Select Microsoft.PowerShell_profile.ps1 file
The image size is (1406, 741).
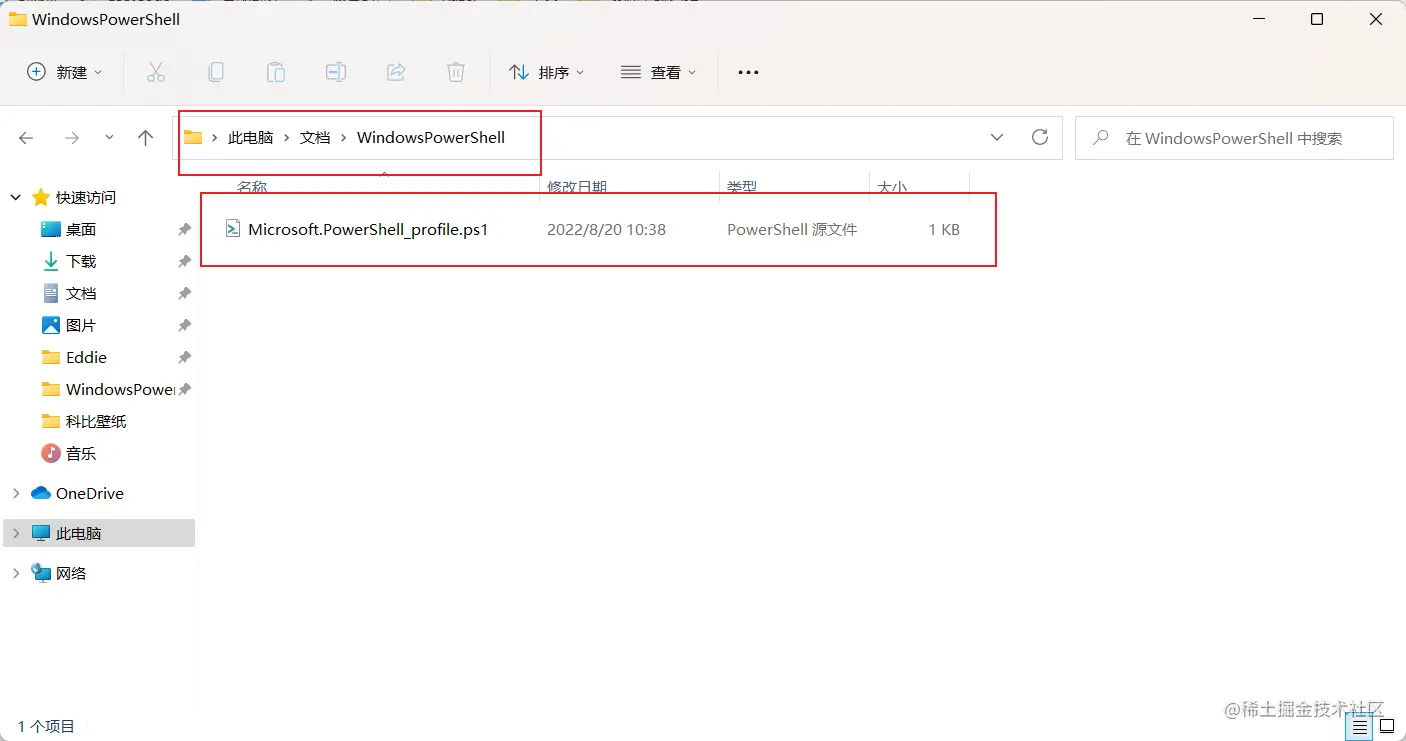pos(368,229)
